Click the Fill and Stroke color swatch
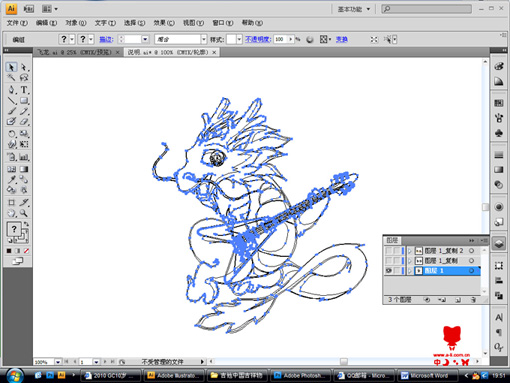 pos(17,232)
